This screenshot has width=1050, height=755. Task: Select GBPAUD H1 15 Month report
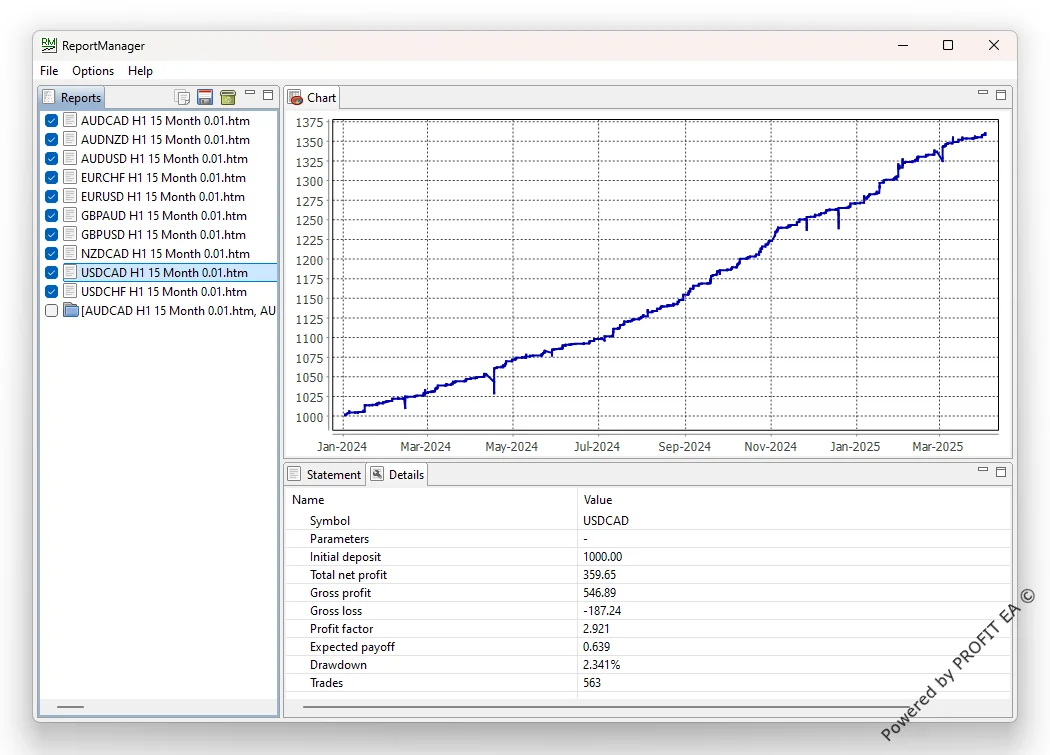pos(163,216)
